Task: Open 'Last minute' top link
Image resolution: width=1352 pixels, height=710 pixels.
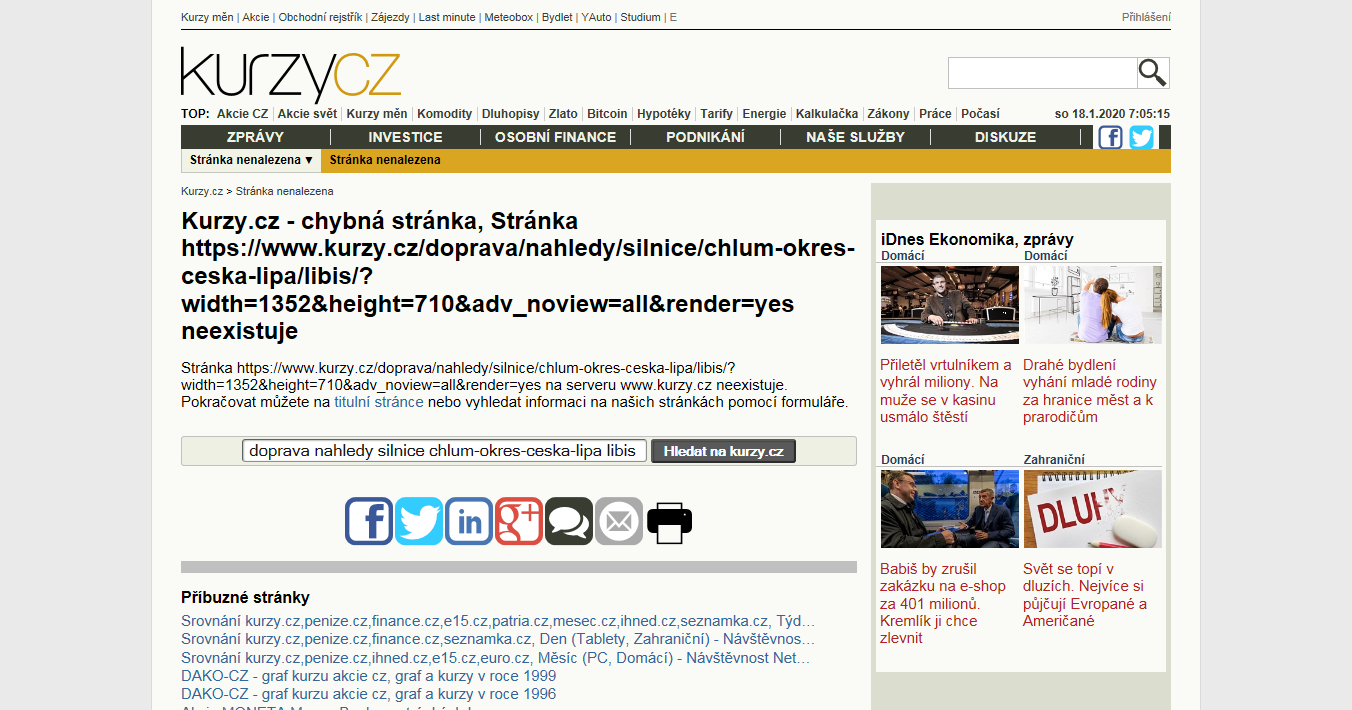Action: tap(447, 17)
